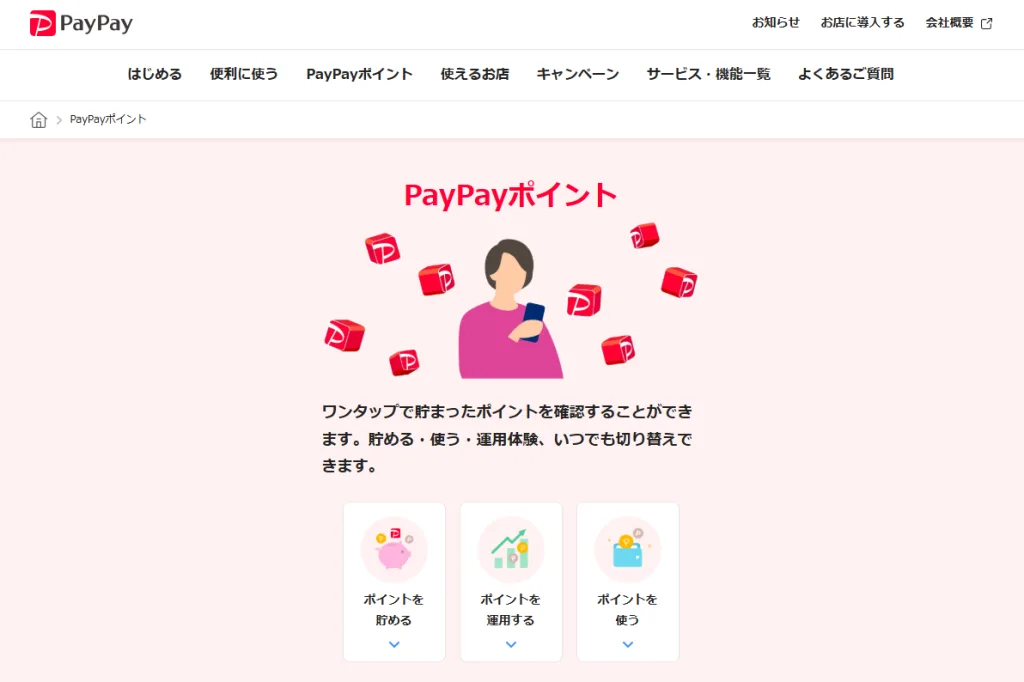This screenshot has width=1024, height=682.
Task: Click the PayPay logo in the header
Action: coord(81,24)
